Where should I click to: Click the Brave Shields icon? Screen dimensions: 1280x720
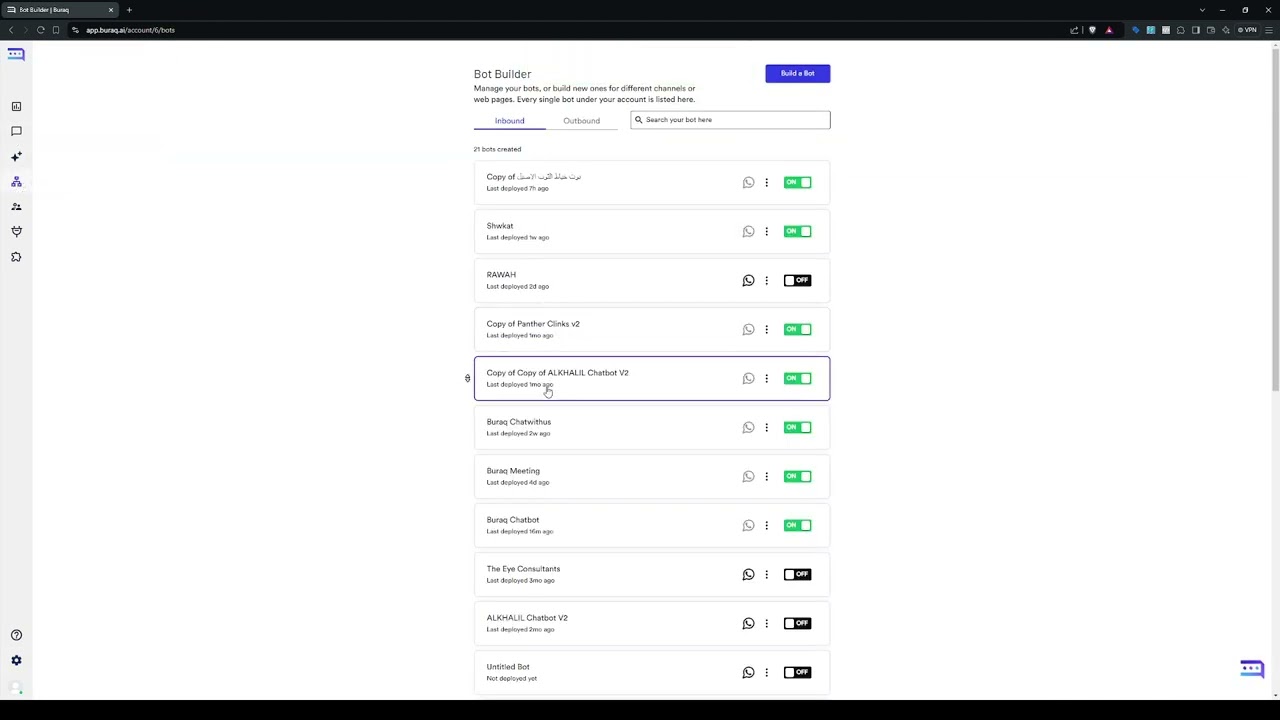1092,30
